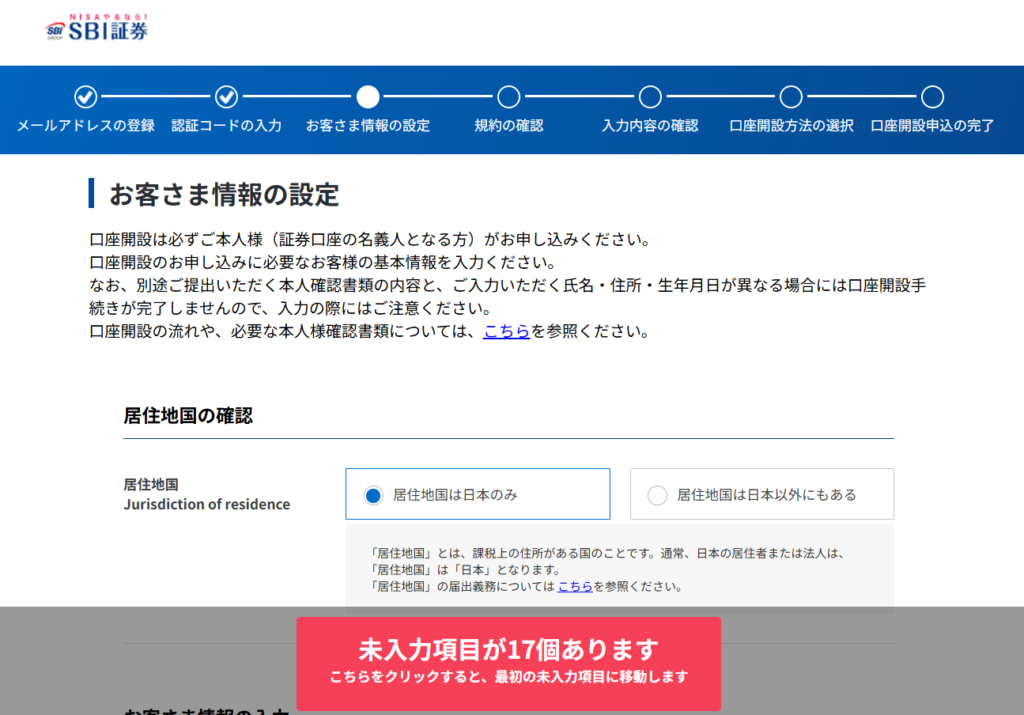Click the 規約の確認 step label
Screen dimensions: 1024x715
click(x=509, y=126)
